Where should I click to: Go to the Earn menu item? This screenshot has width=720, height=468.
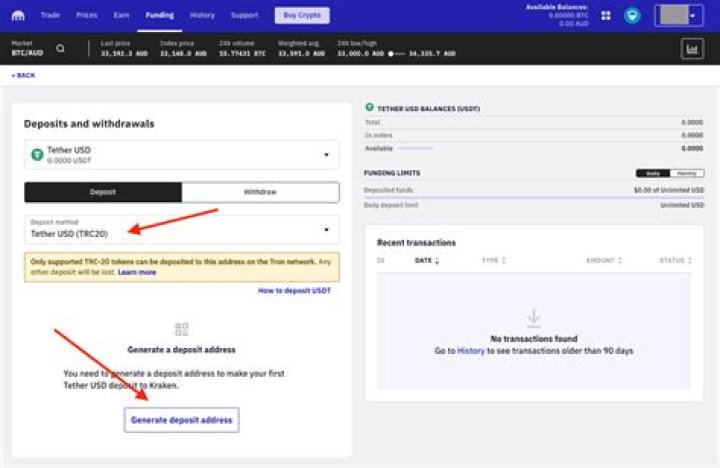click(x=120, y=16)
